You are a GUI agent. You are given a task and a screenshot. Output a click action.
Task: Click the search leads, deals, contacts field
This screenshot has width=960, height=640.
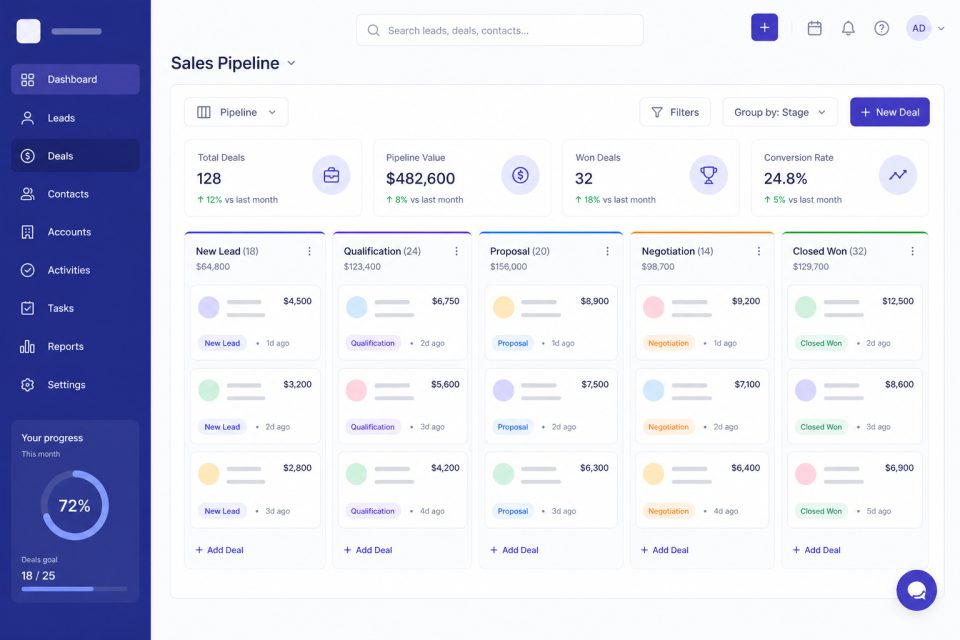tap(500, 30)
